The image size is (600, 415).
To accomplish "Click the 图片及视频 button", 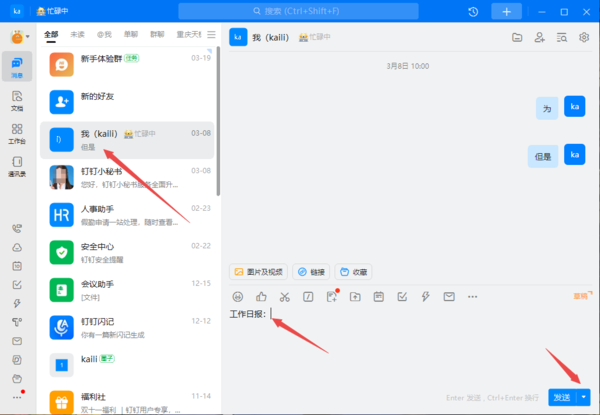I will coord(258,271).
